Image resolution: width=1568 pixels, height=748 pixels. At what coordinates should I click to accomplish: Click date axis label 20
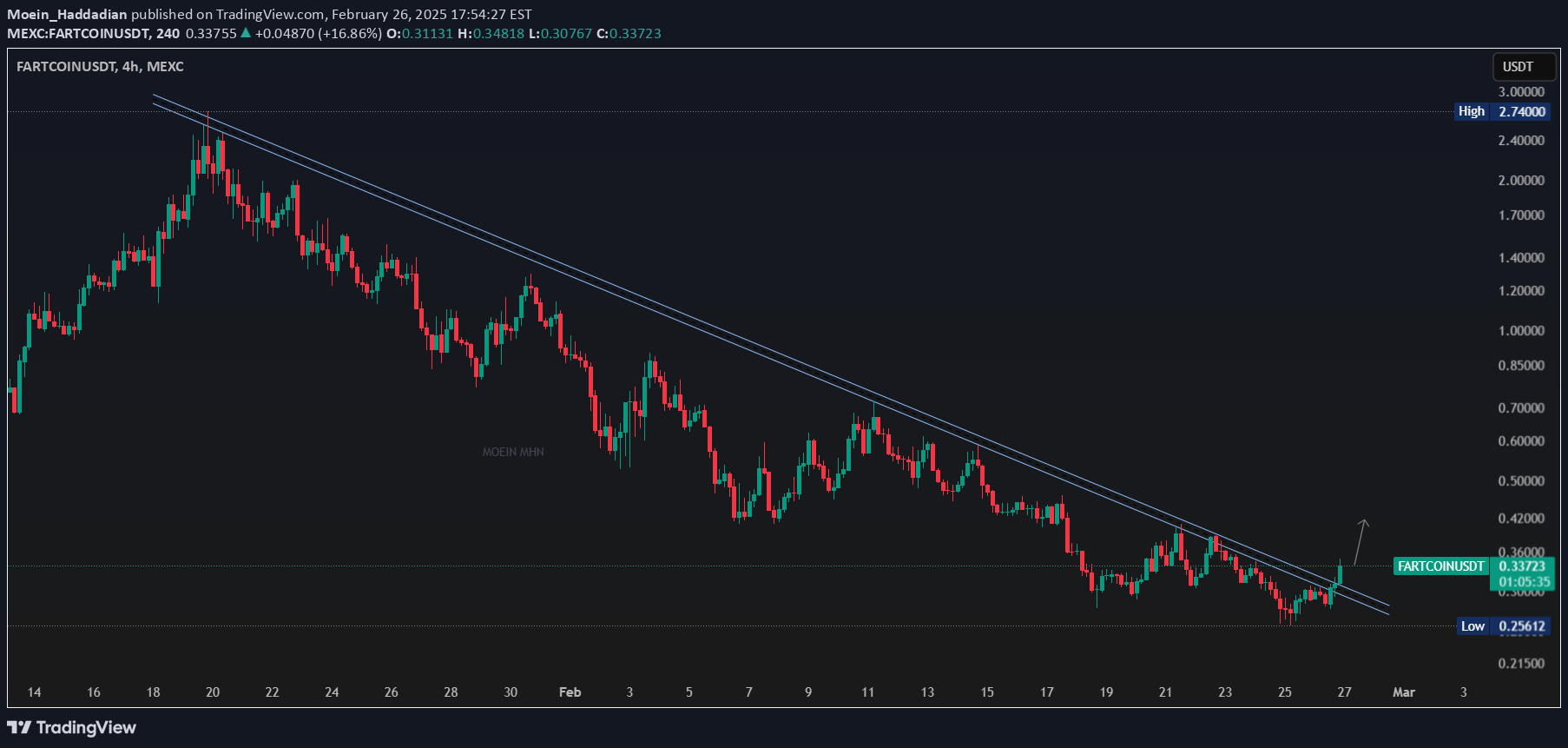tap(213, 692)
